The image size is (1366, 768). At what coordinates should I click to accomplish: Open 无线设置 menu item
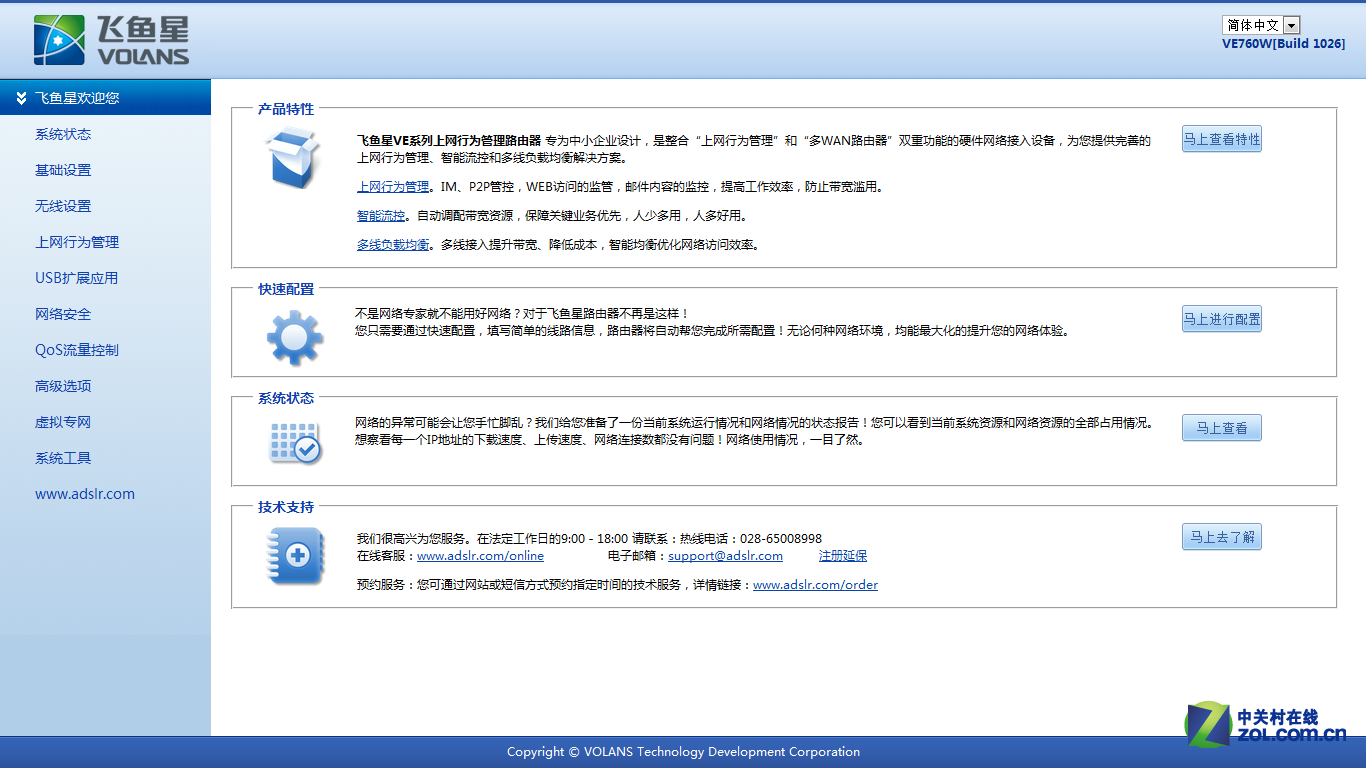click(x=63, y=206)
